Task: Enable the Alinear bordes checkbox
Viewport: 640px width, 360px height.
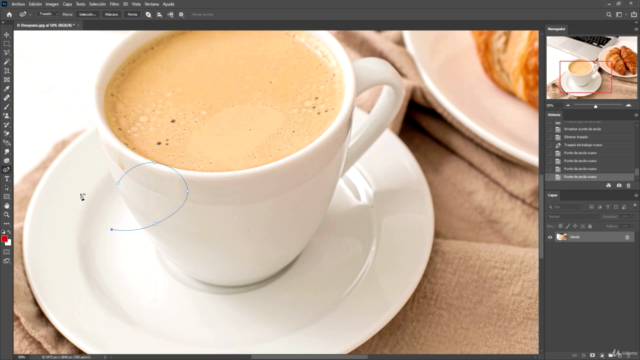Action: [190, 14]
